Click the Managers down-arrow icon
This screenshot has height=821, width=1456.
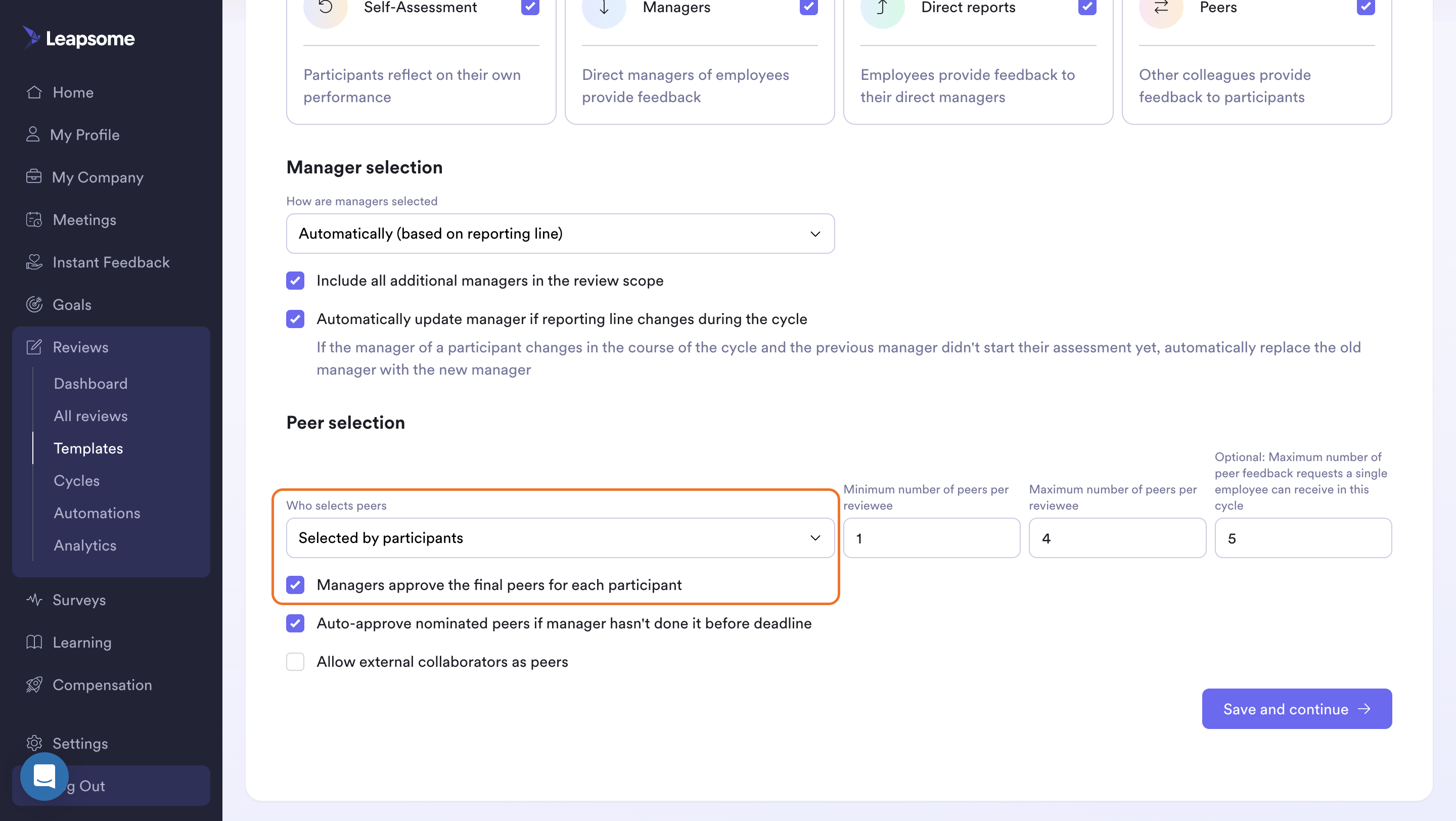tap(604, 8)
